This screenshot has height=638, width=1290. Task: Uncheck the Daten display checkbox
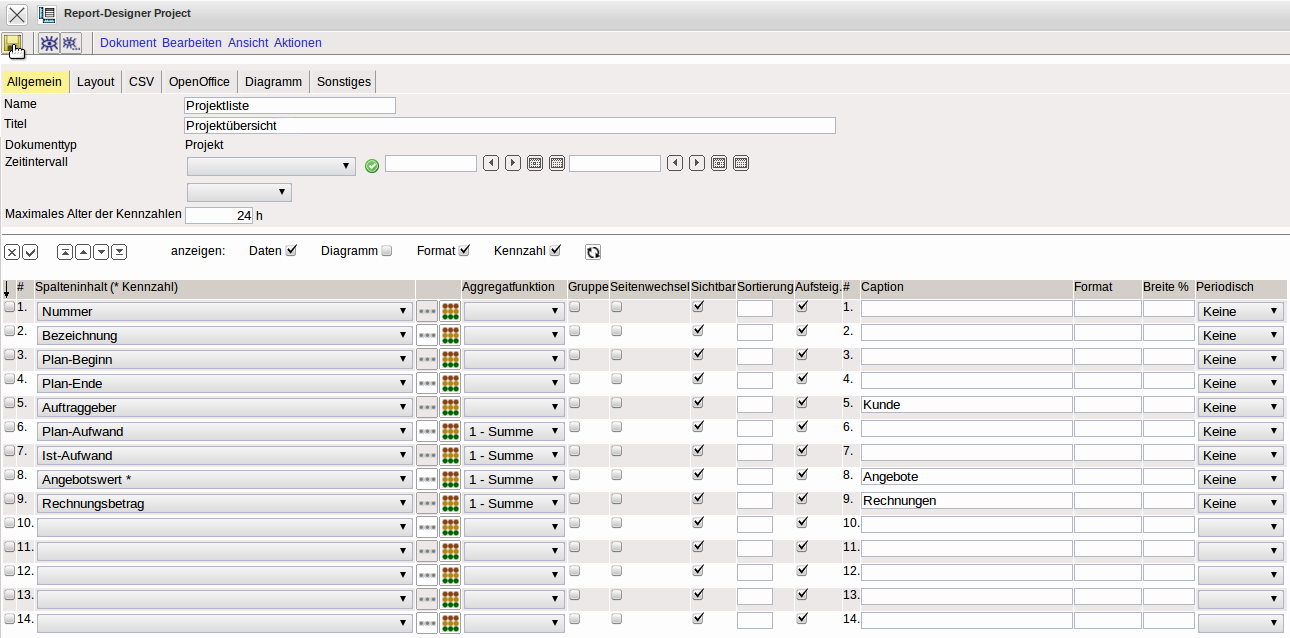click(x=291, y=251)
